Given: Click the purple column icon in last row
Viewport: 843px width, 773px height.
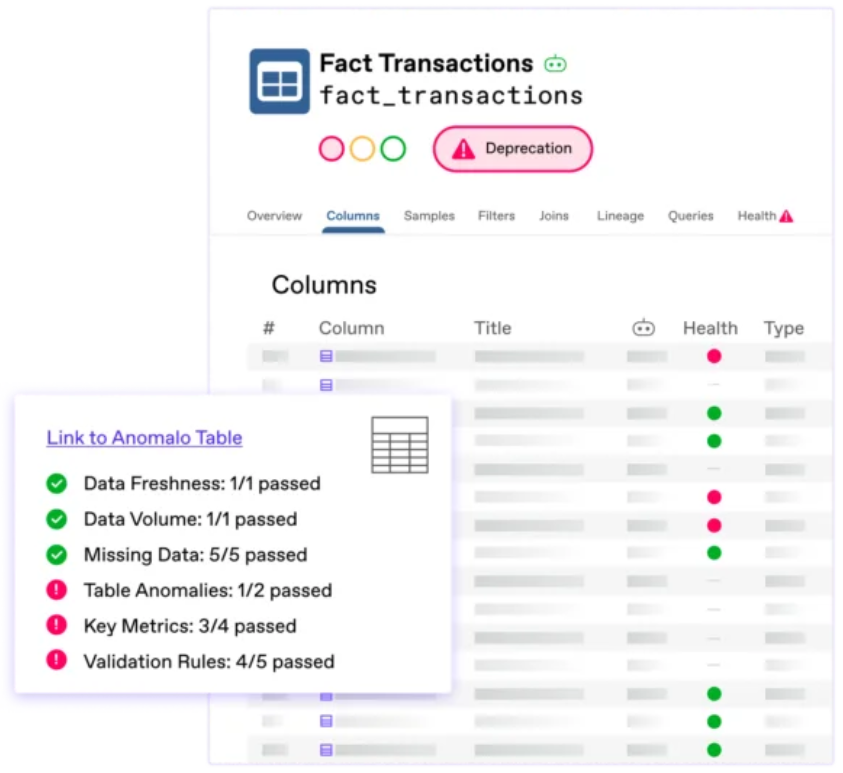Looking at the screenshot, I should point(326,749).
